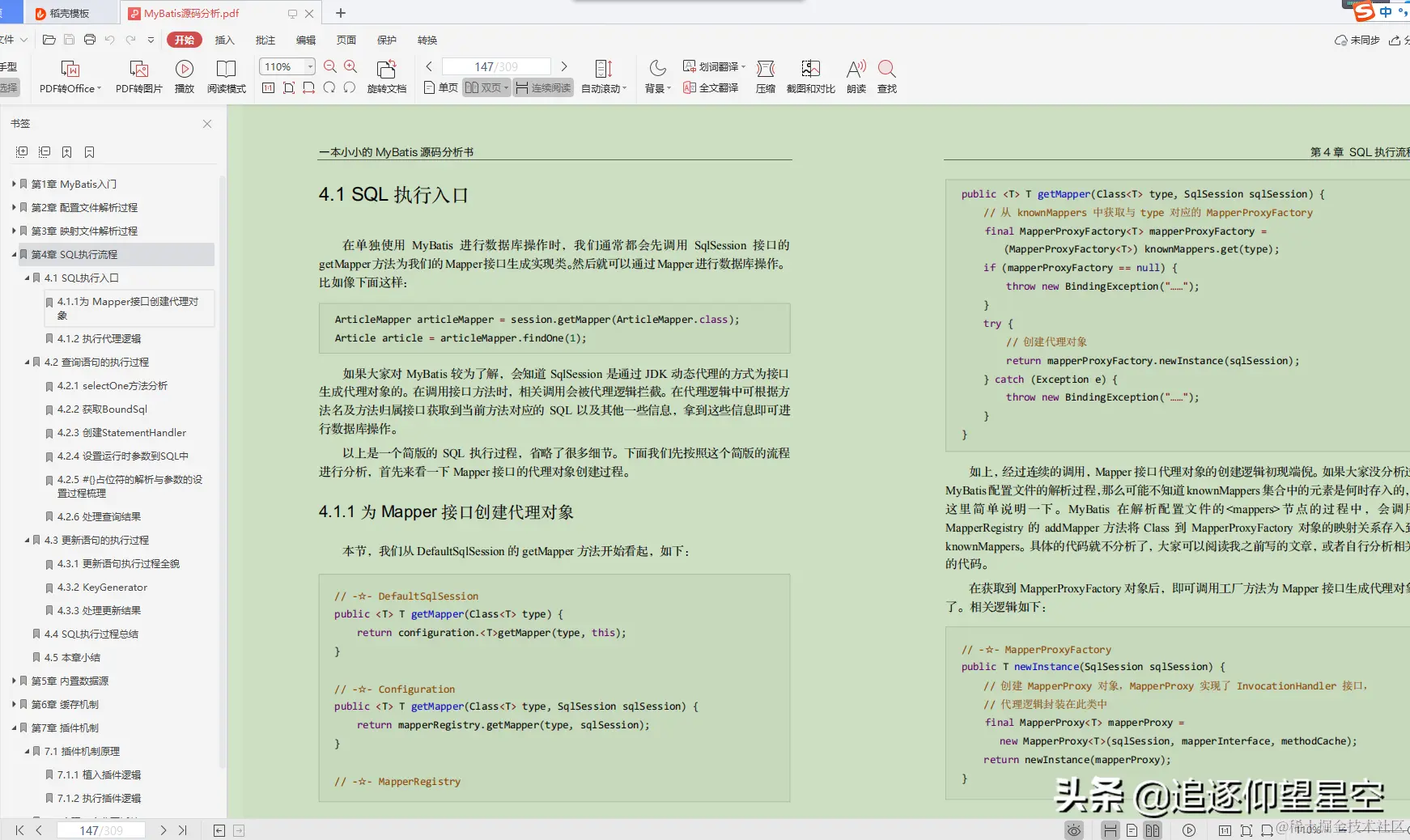Image resolution: width=1410 pixels, height=840 pixels.
Task: Toggle continuous reading in status bar
Action: 1111,830
